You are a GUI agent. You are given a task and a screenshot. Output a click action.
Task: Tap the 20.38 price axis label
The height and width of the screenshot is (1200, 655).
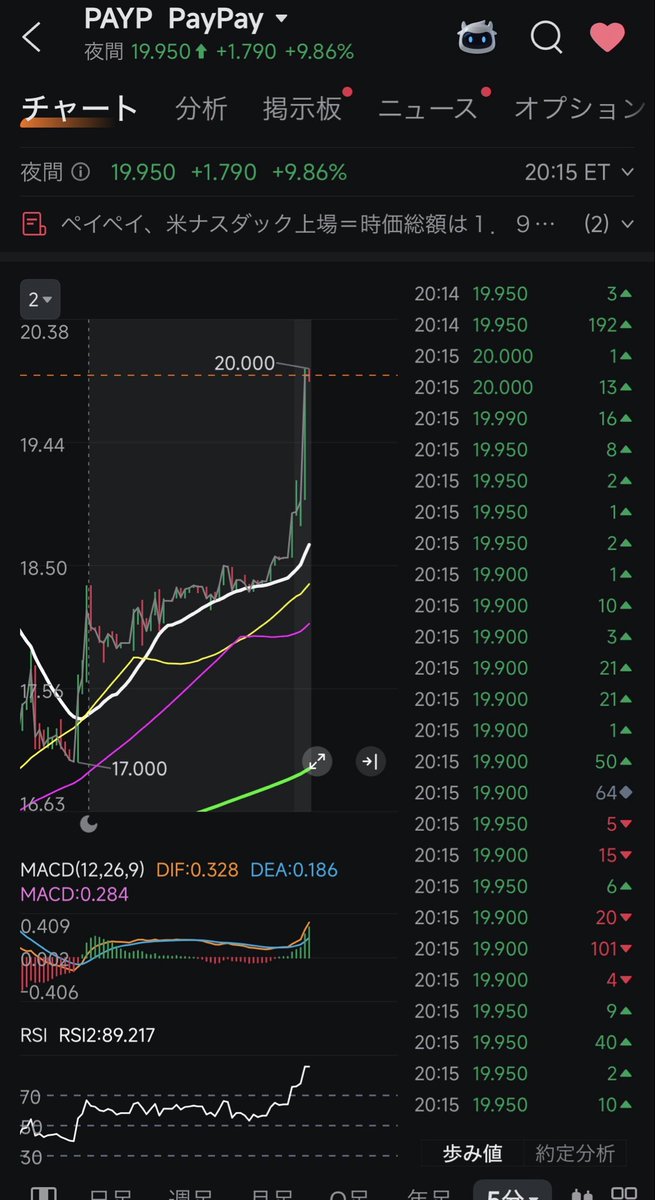[x=44, y=332]
